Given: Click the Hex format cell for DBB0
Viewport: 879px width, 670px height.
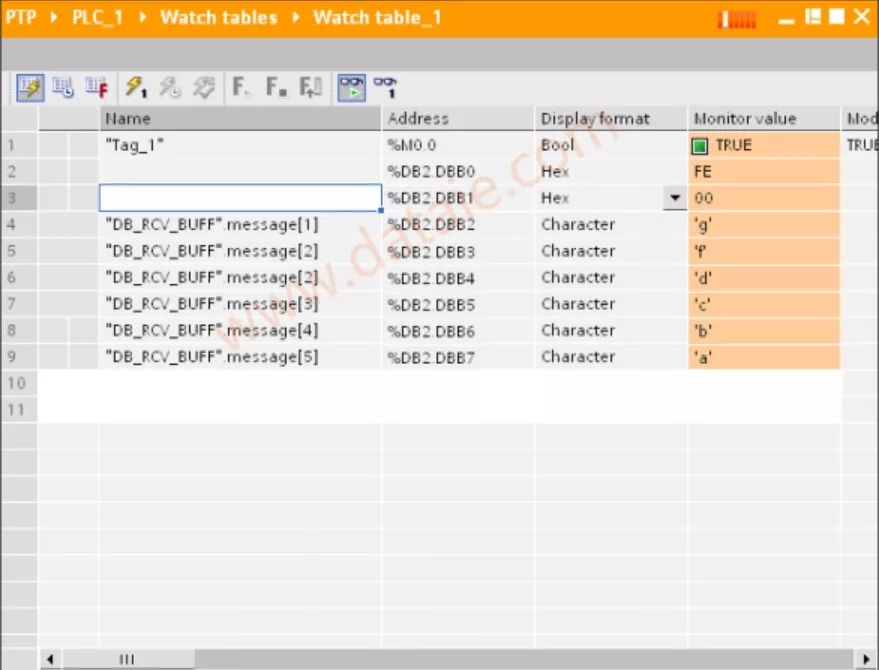Looking at the screenshot, I should [611, 172].
